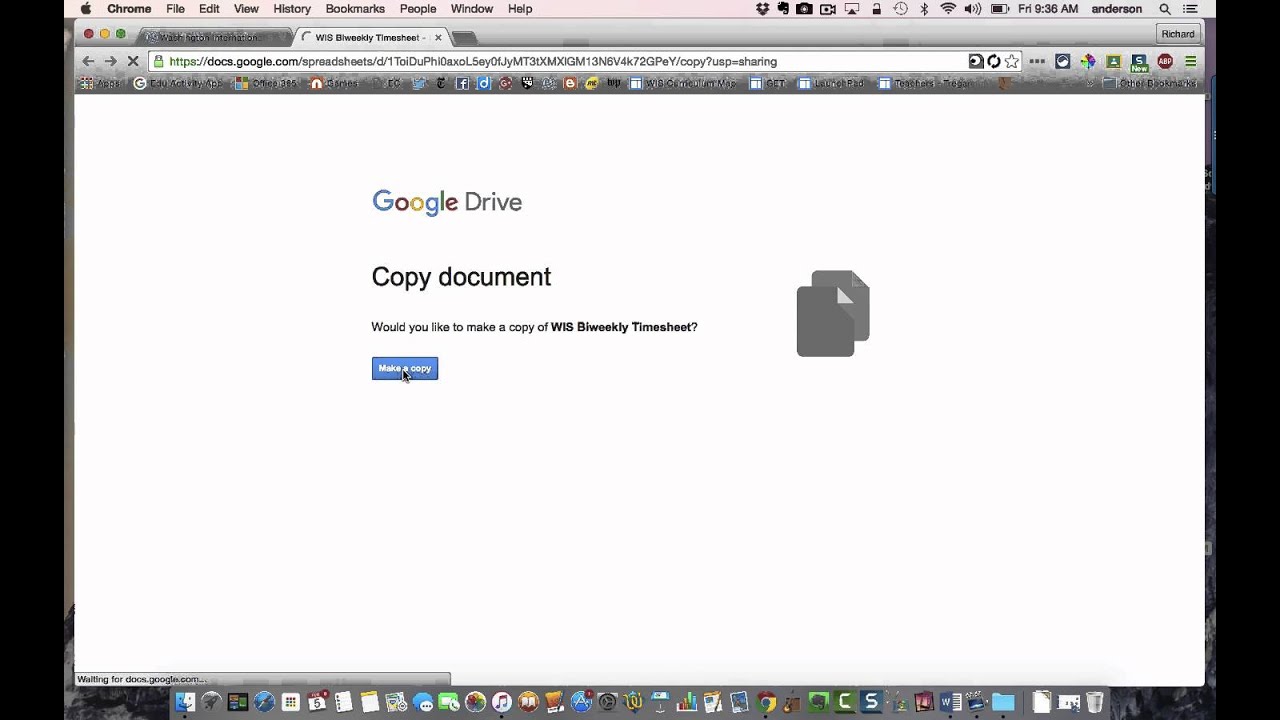This screenshot has width=1280, height=720.
Task: Open the Apps shortcut in bookmarks bar
Action: (100, 84)
